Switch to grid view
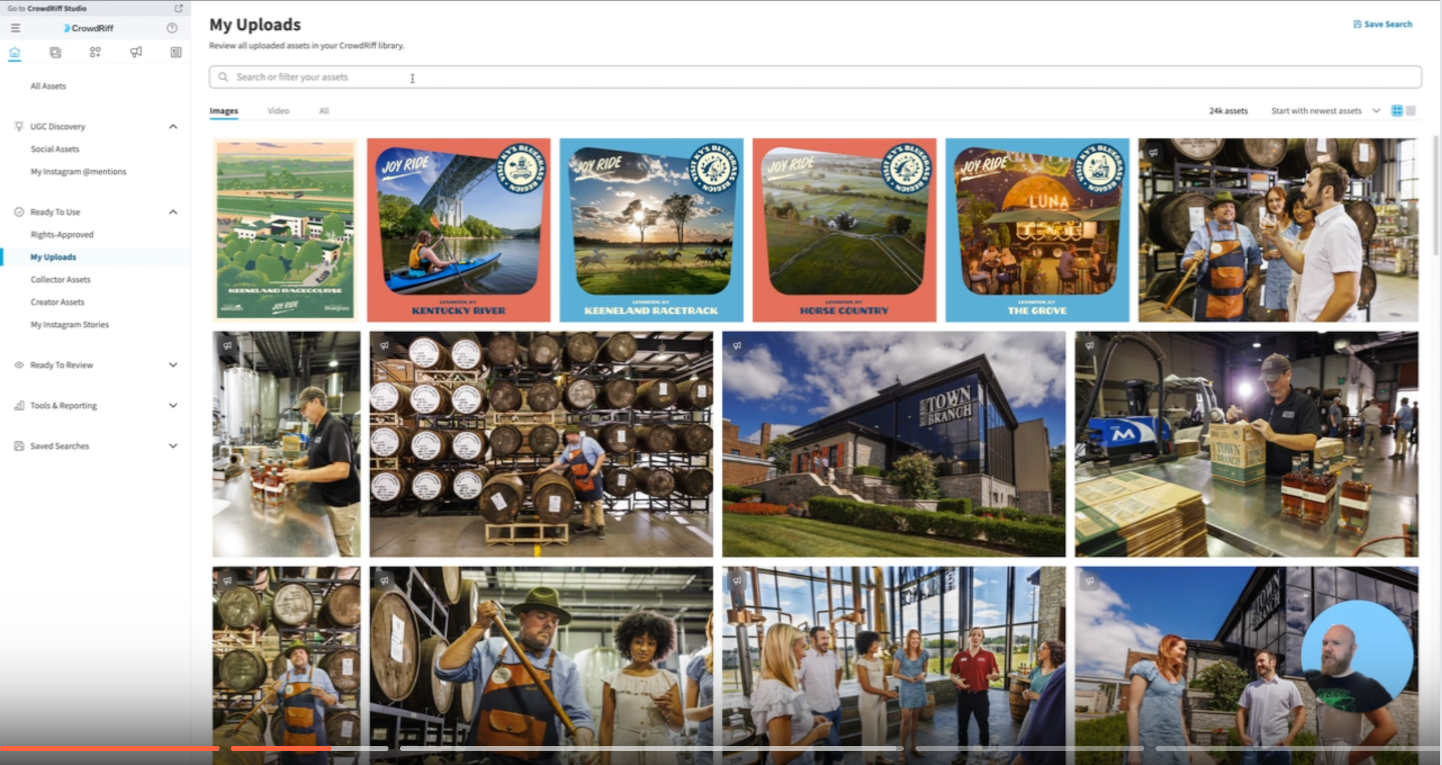Image resolution: width=1442 pixels, height=765 pixels. coord(1397,111)
